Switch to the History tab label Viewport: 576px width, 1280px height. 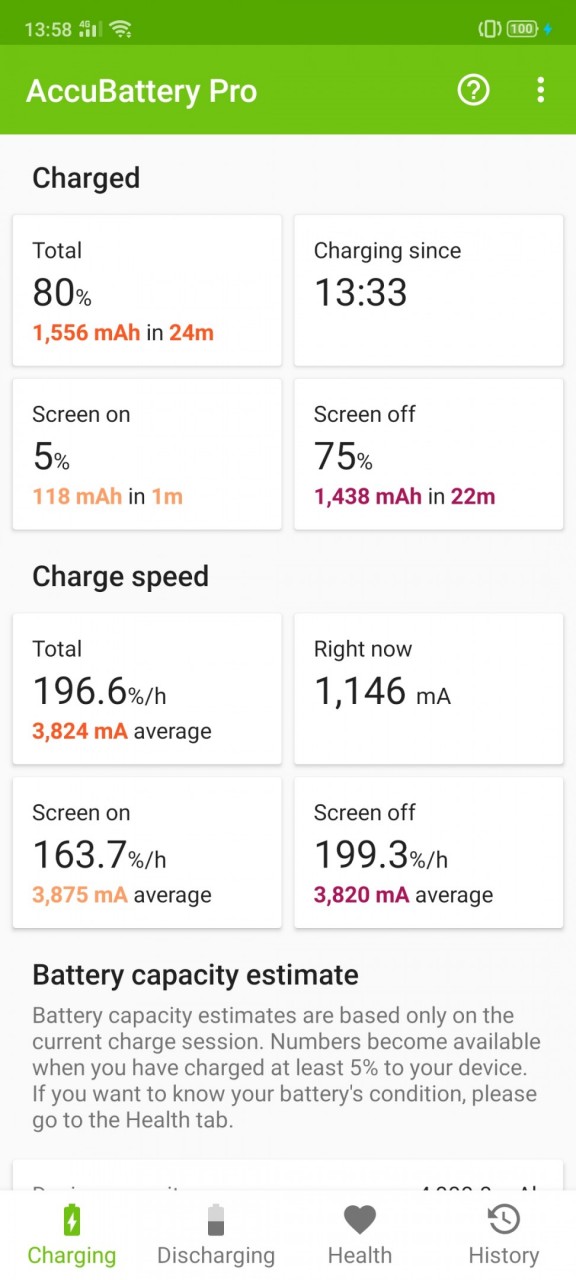click(x=504, y=1255)
